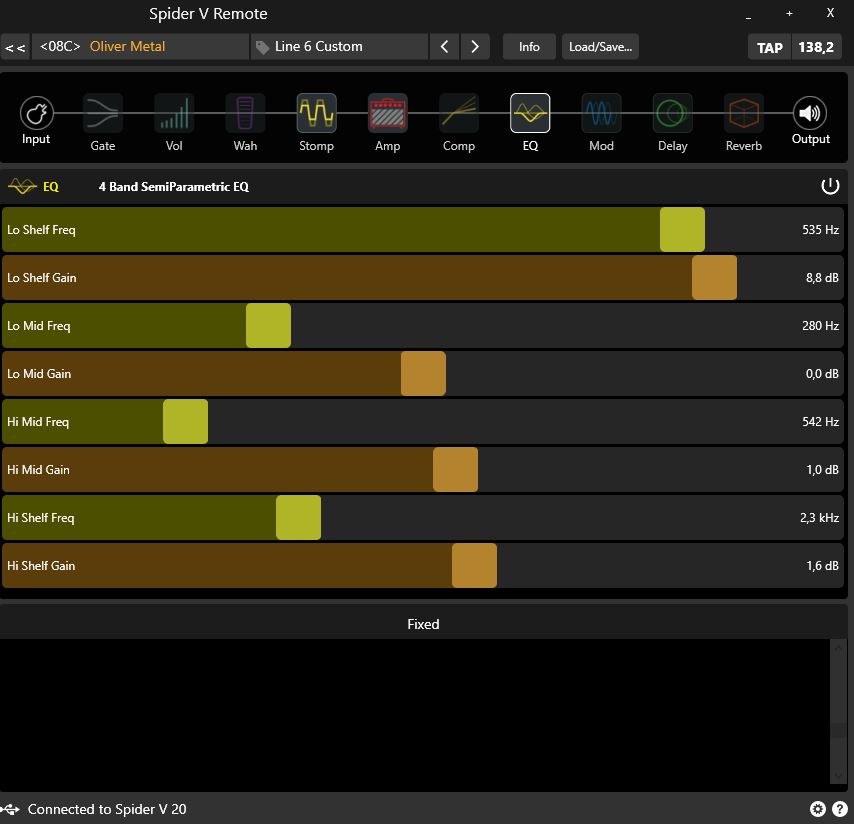Open the Line 6 Custom tag selector

tap(339, 47)
